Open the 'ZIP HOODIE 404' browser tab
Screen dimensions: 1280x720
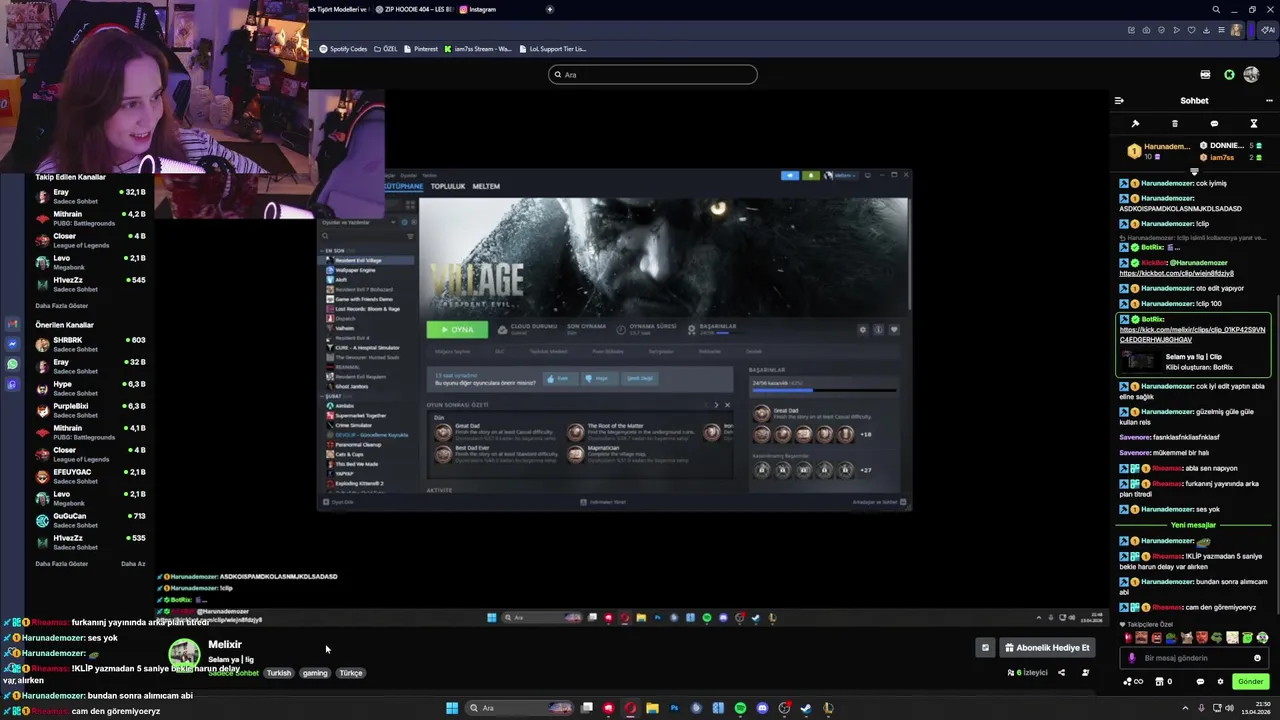[x=416, y=9]
